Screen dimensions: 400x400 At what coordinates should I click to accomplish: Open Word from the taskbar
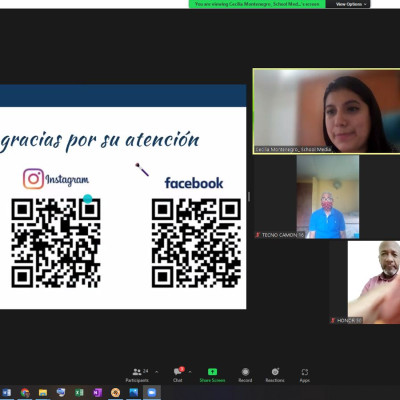pos(6,392)
